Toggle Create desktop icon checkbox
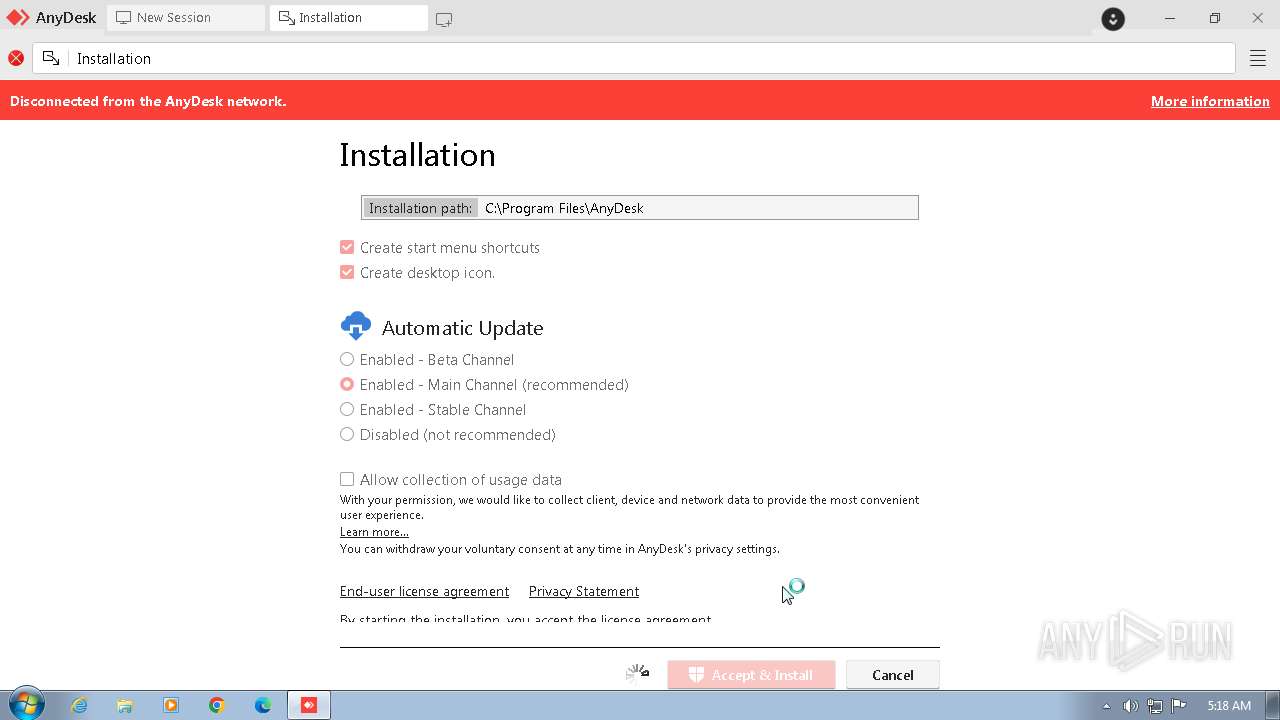The image size is (1280, 720). point(347,272)
